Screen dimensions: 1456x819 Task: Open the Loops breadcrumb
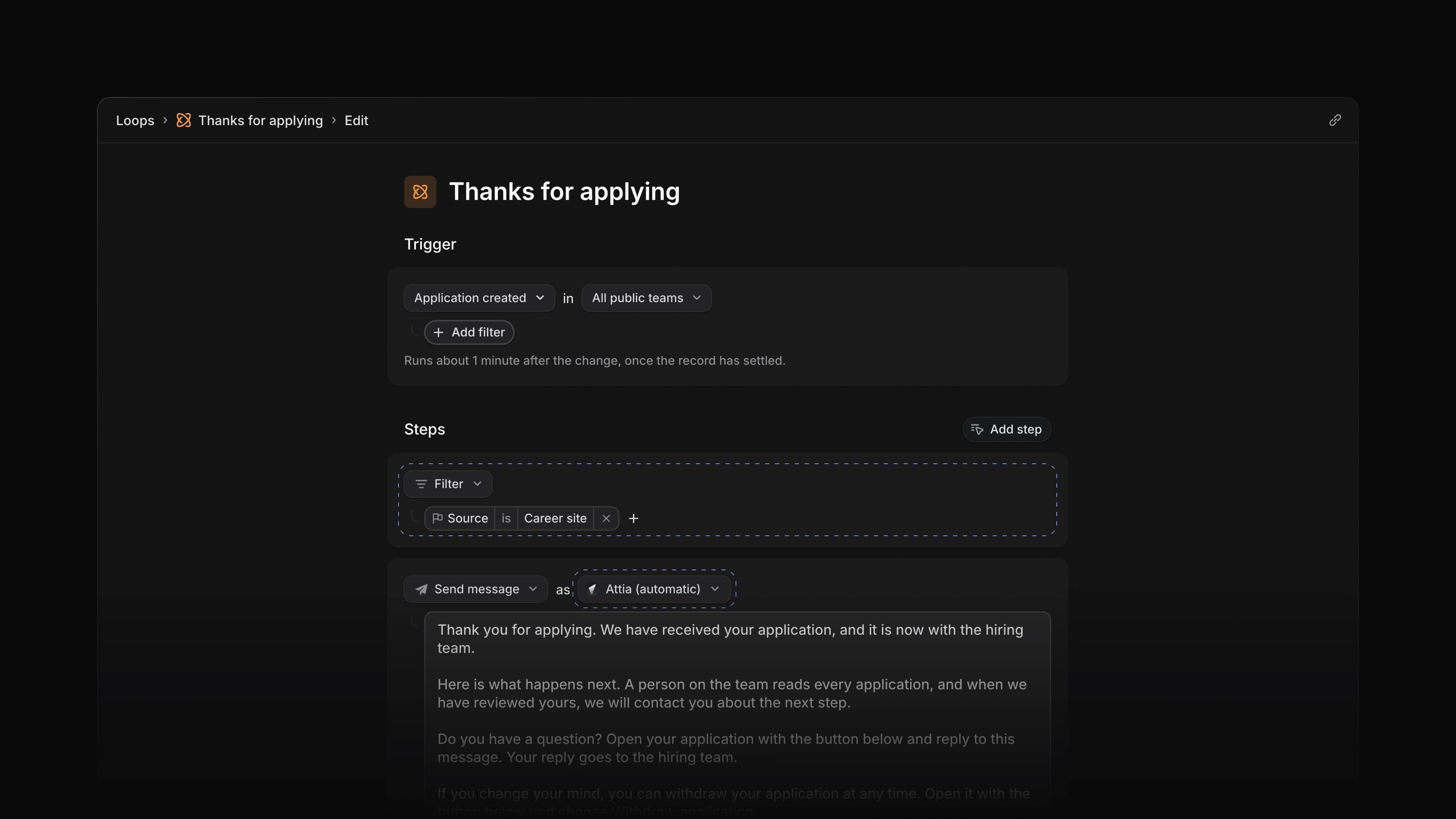click(135, 121)
